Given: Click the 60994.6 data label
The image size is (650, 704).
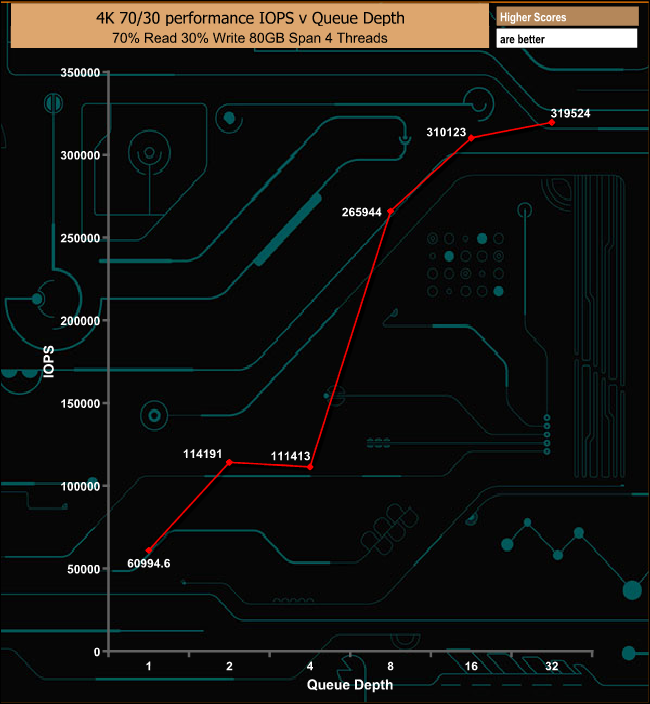Looking at the screenshot, I should (149, 563).
